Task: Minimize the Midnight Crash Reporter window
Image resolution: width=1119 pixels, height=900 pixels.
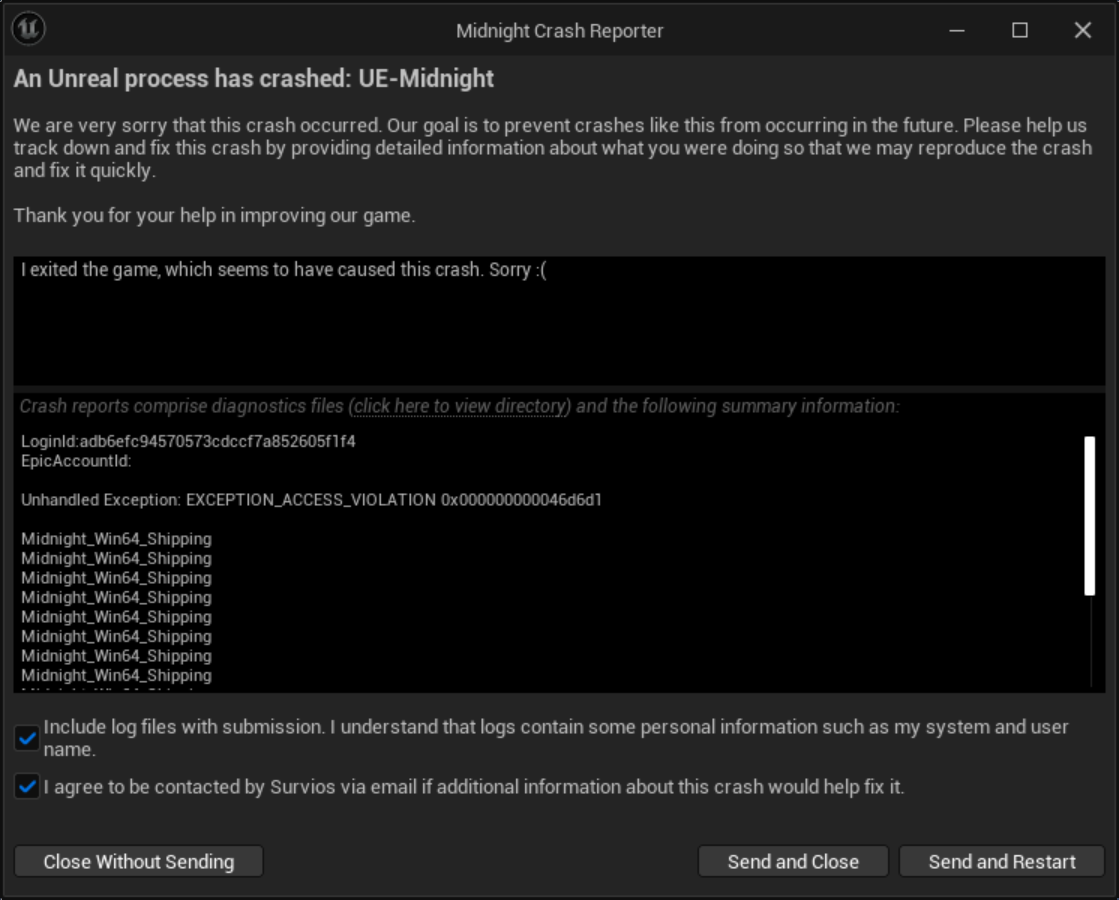Action: (x=957, y=30)
